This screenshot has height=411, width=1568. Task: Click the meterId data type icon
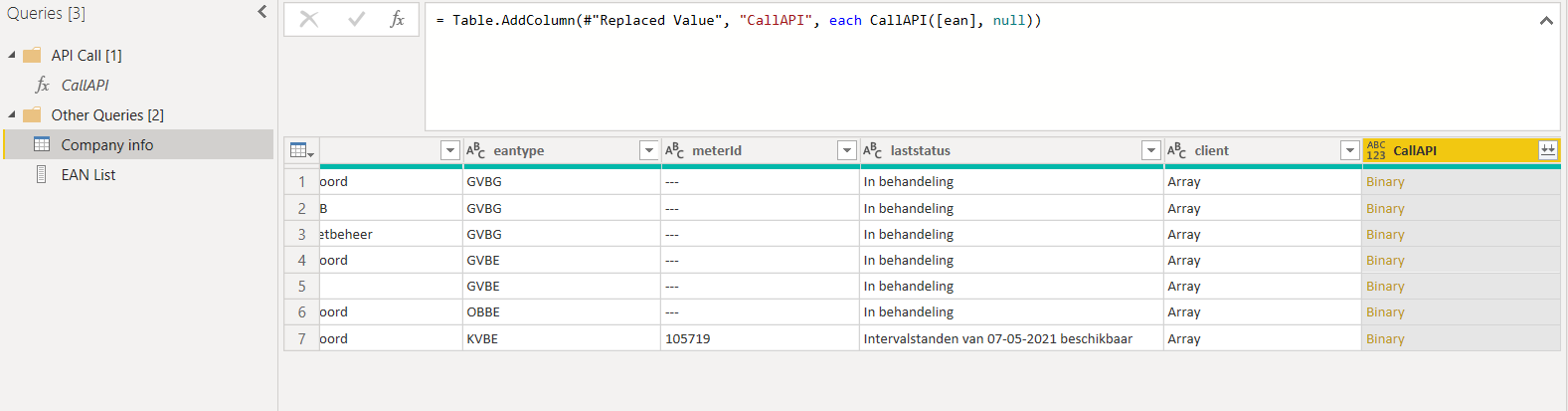tap(675, 150)
